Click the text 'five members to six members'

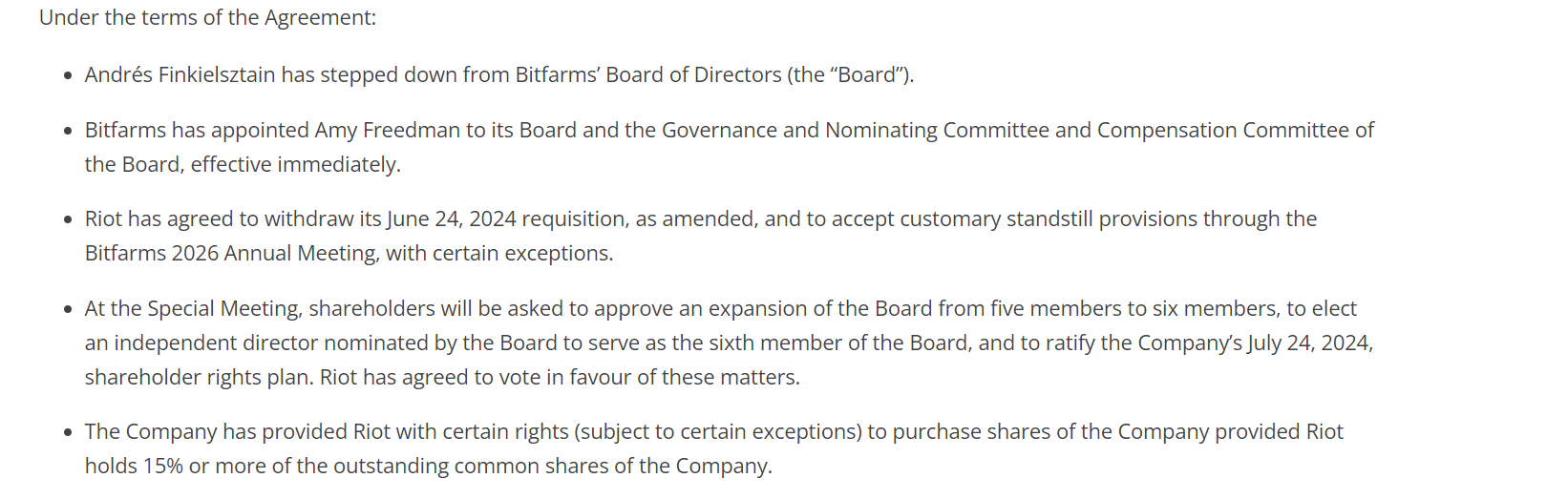point(1135,308)
